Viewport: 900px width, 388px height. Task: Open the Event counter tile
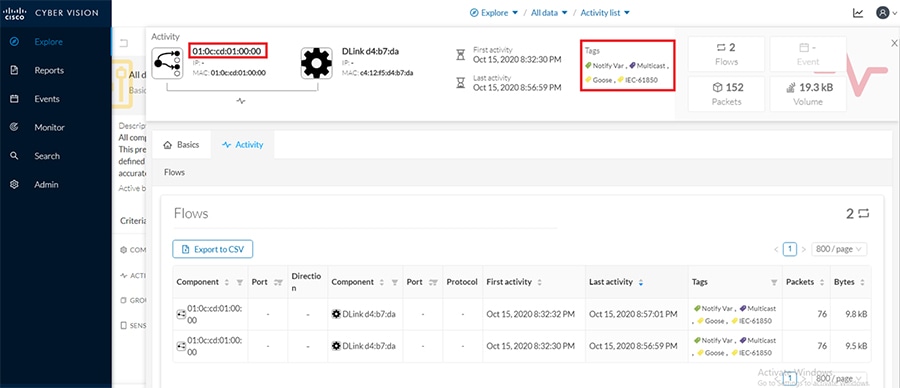point(808,53)
